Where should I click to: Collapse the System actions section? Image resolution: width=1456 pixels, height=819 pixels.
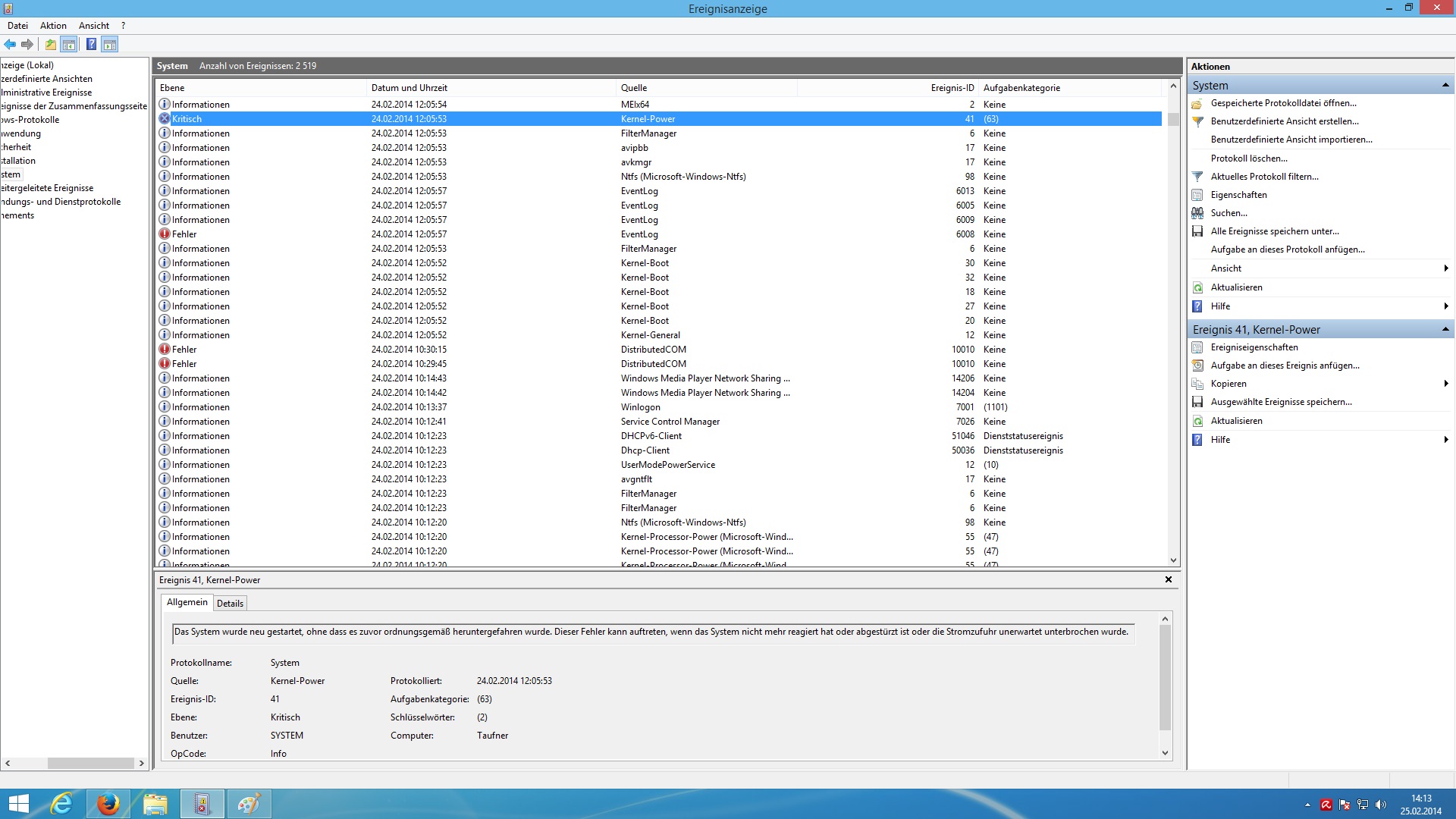[x=1445, y=85]
